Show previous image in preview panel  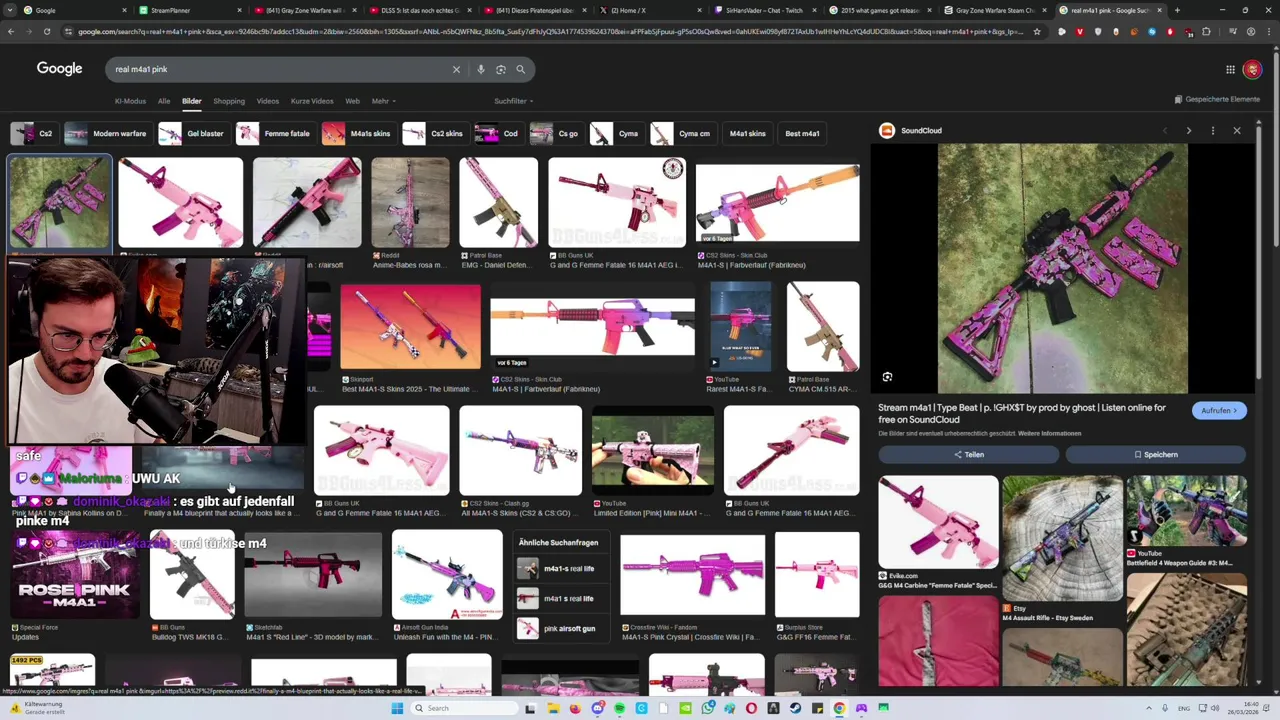coord(1164,131)
